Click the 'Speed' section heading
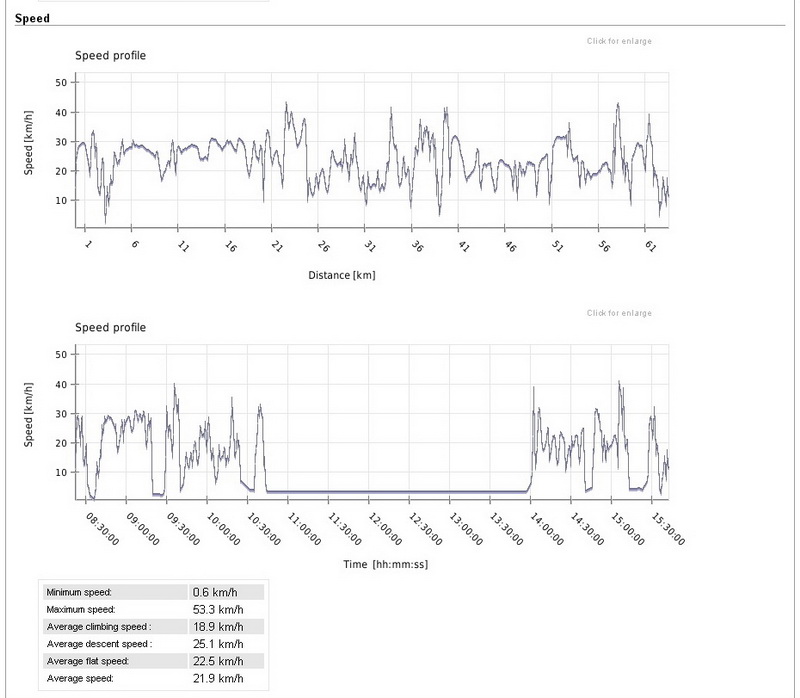The height and width of the screenshot is (698, 800). click(32, 18)
